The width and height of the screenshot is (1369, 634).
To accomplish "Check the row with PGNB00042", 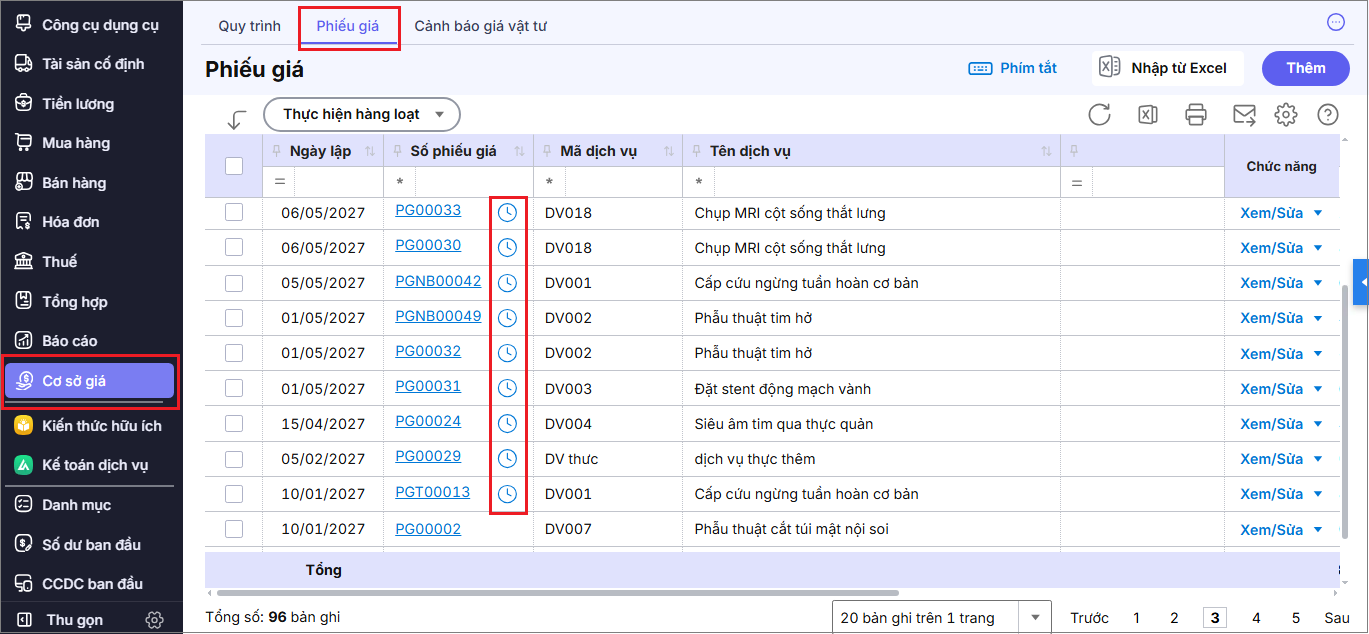I will pos(234,283).
